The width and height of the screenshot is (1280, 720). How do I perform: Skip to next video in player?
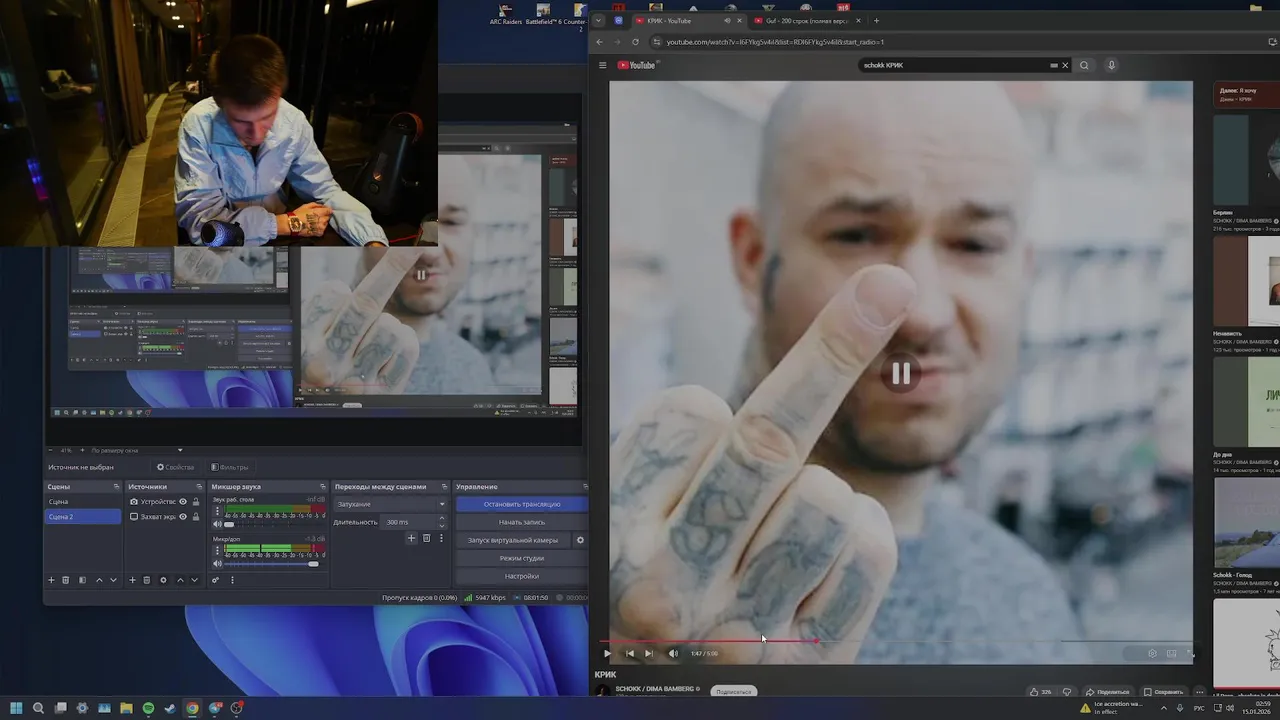[649, 653]
